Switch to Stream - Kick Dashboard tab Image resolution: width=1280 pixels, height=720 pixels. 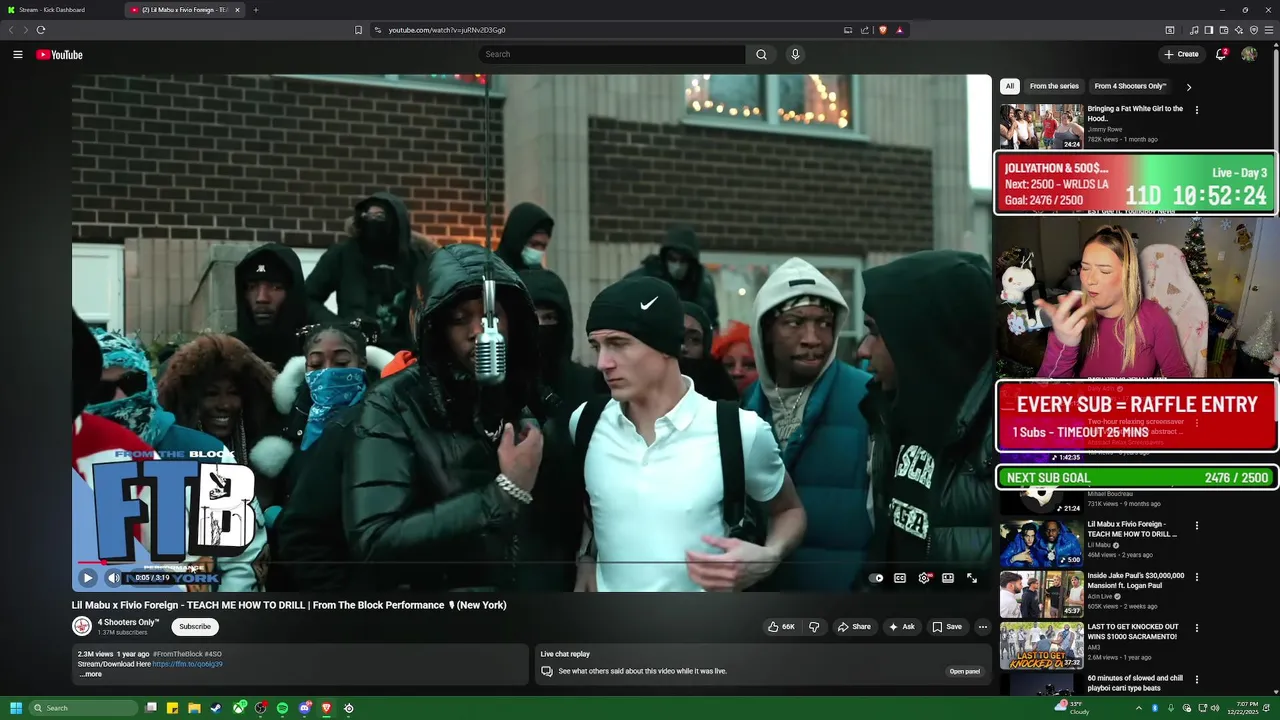pos(60,10)
